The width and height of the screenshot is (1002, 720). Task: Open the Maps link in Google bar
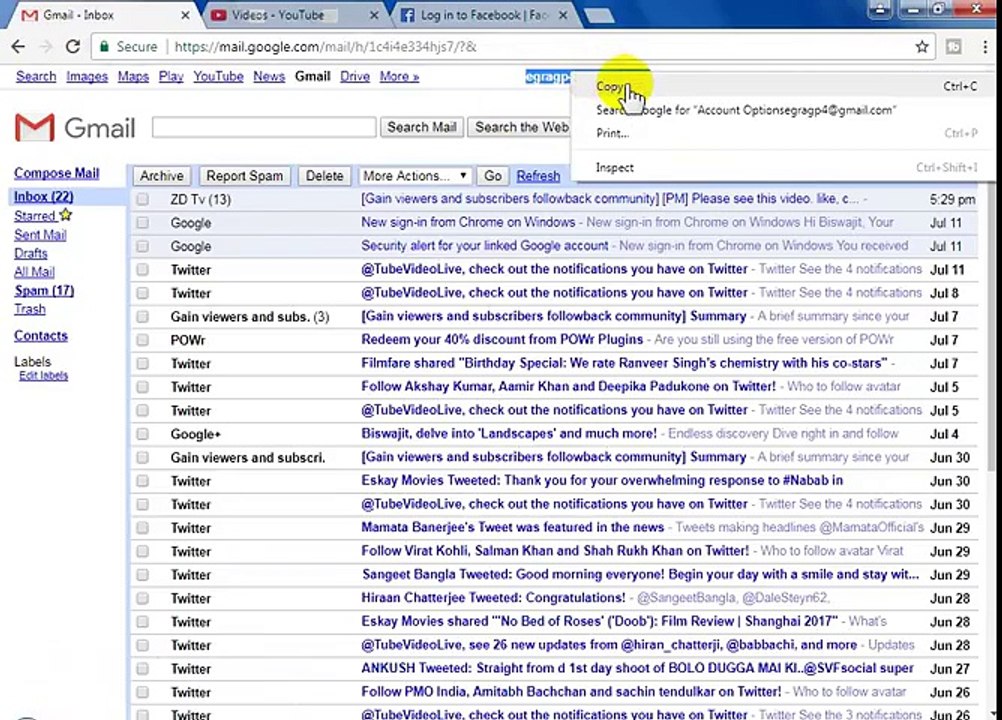[133, 77]
